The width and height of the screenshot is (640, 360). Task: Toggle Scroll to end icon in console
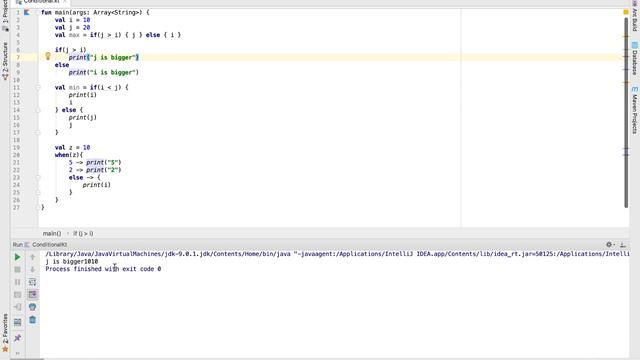[32, 294]
